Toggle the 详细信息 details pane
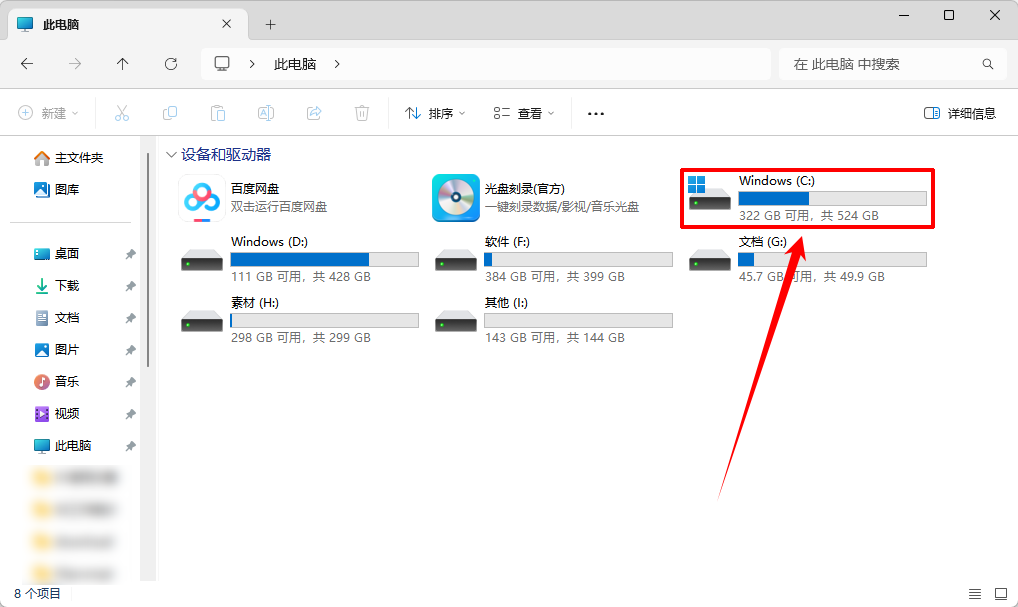Screen dimensions: 1018x607 [960, 114]
